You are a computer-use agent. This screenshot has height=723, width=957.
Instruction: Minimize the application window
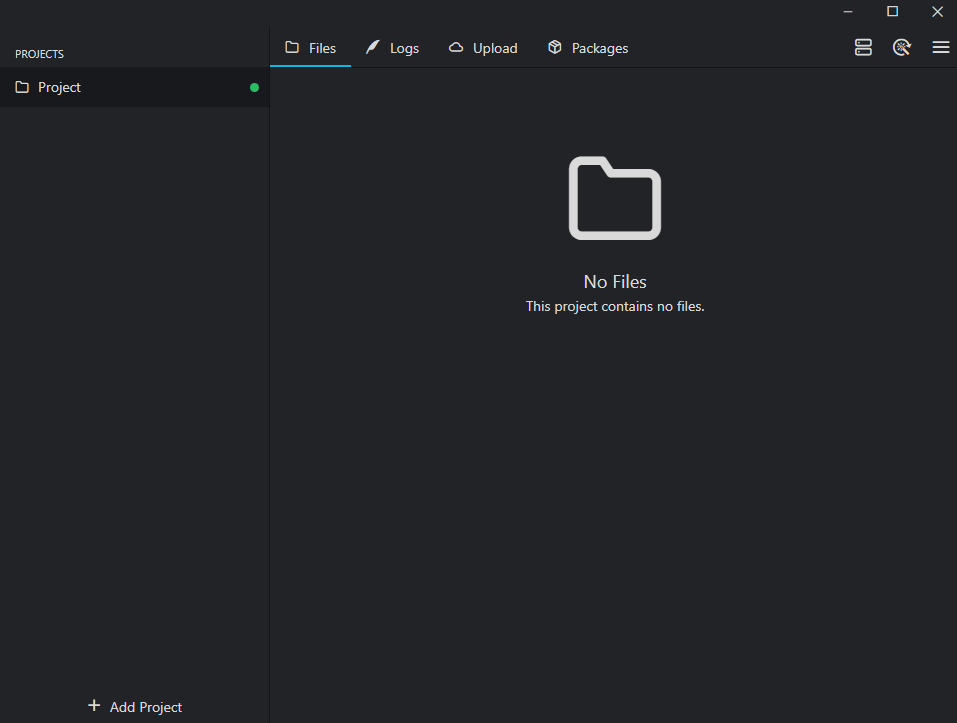pos(847,12)
